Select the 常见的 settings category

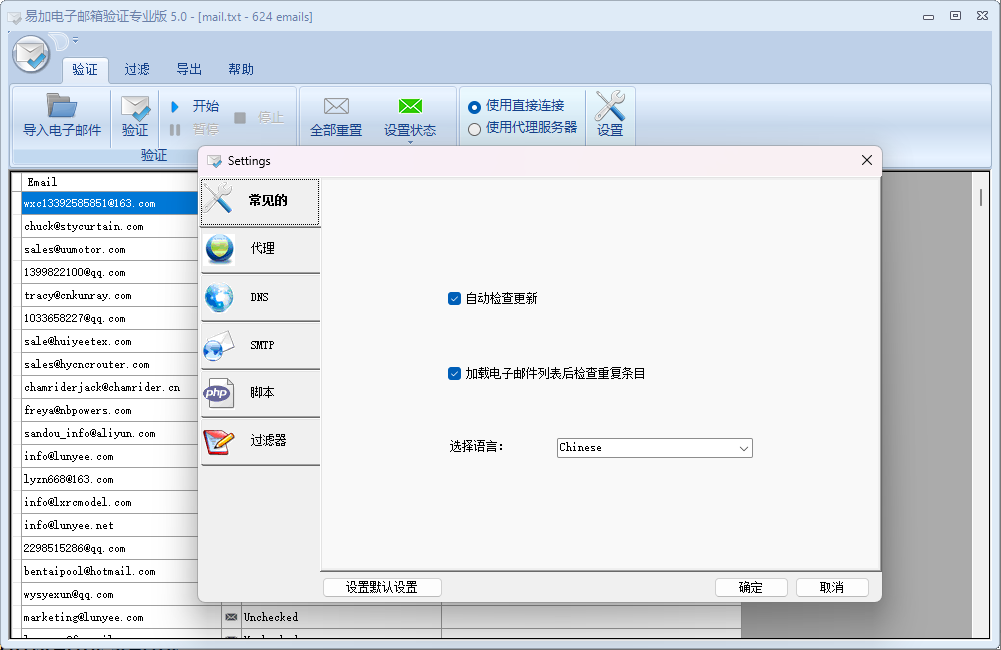click(x=260, y=202)
